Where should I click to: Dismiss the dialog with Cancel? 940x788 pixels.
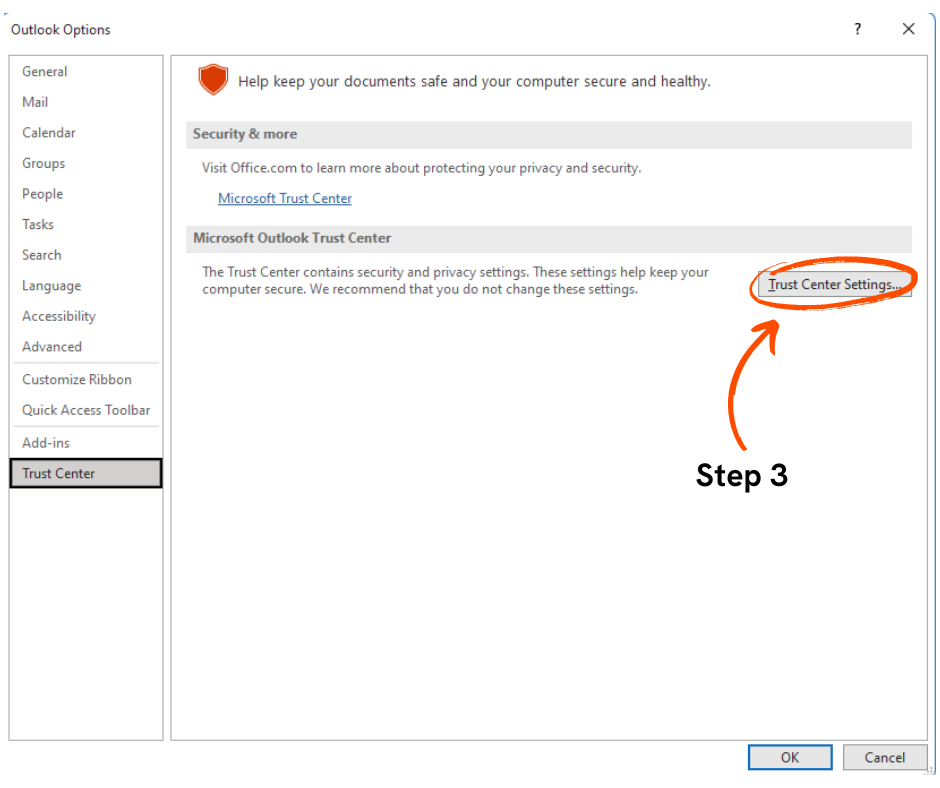tap(885, 757)
